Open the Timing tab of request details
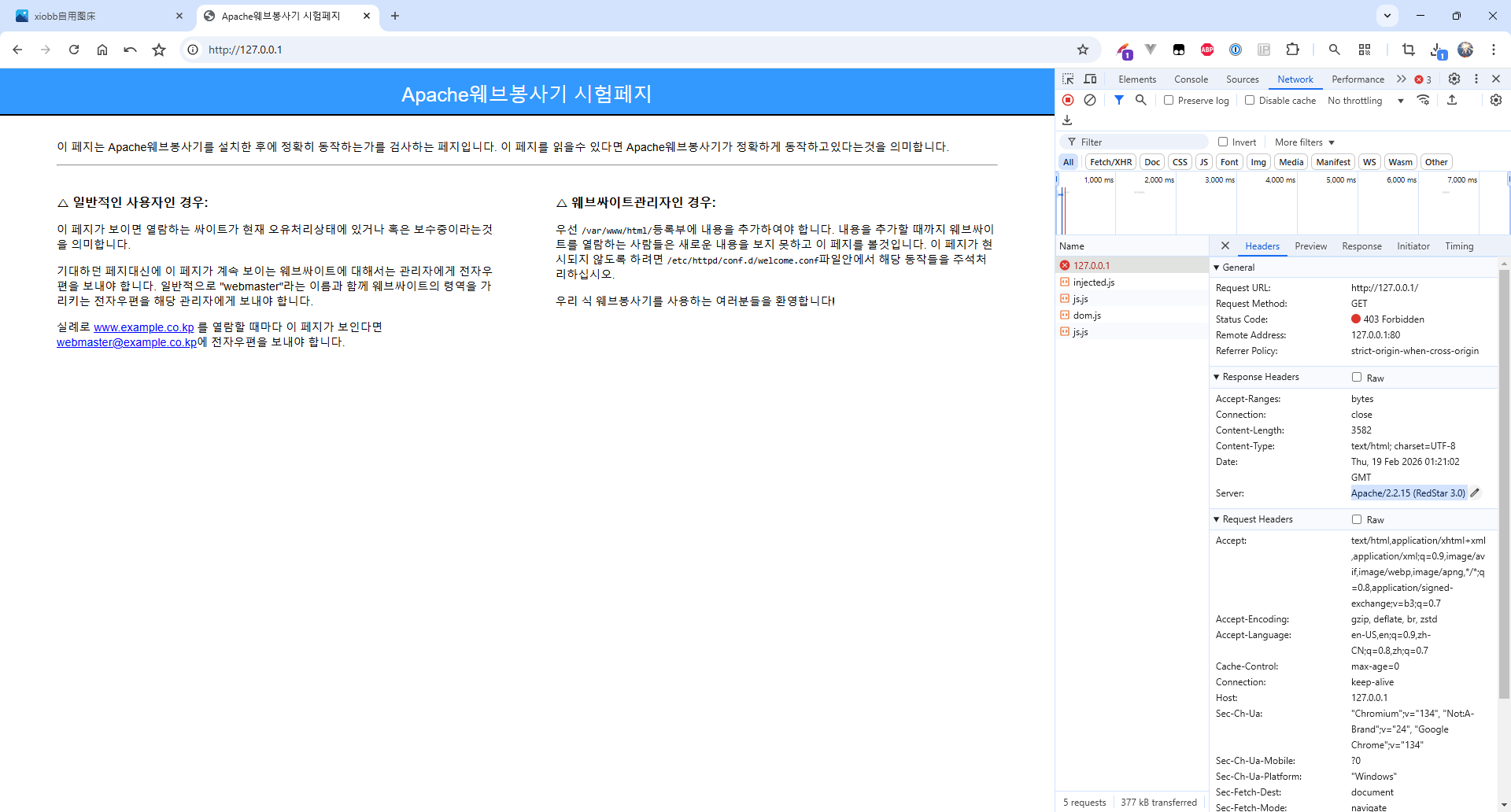This screenshot has height=812, width=1511. point(1458,246)
